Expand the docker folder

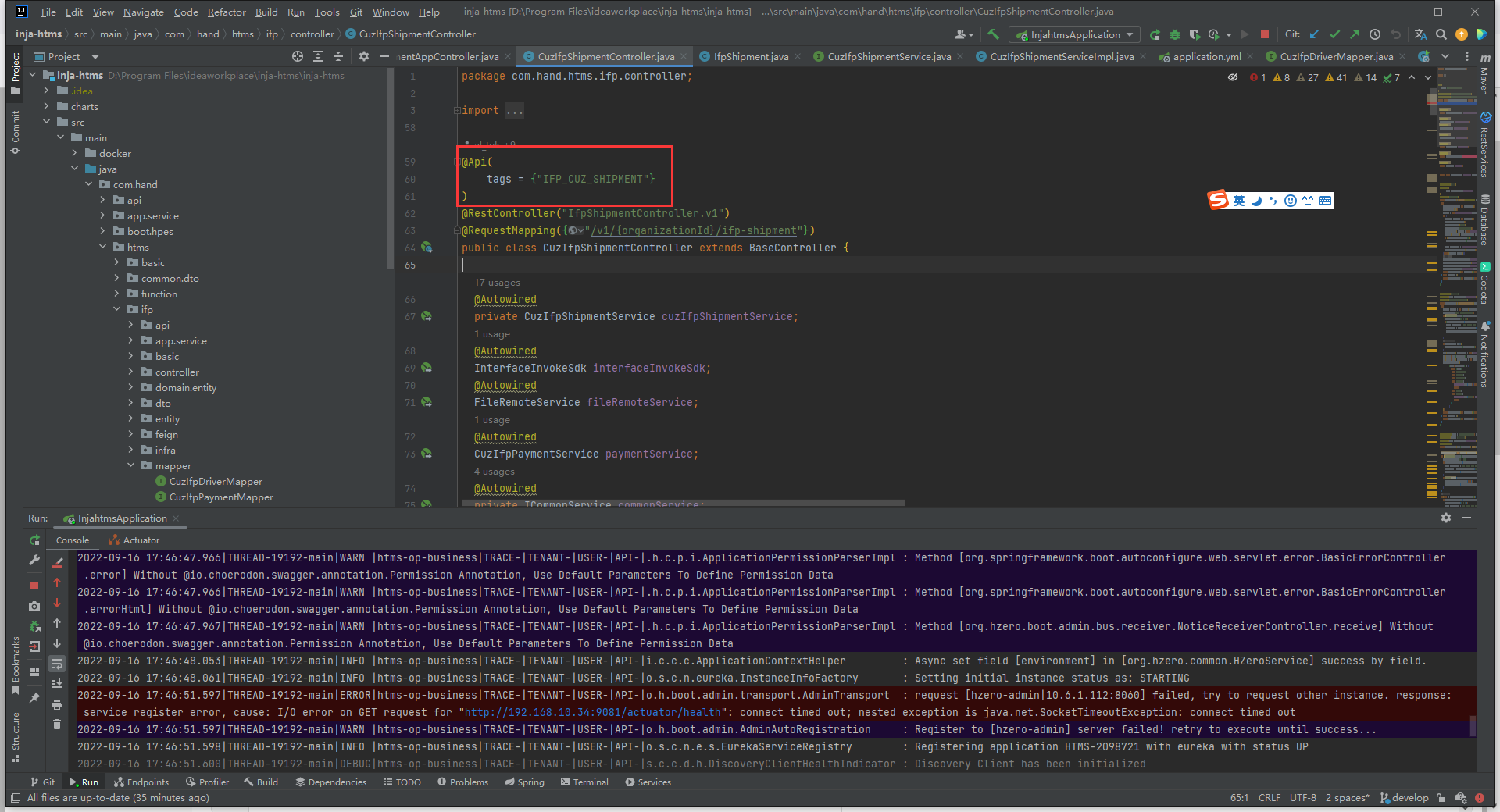tap(75, 153)
